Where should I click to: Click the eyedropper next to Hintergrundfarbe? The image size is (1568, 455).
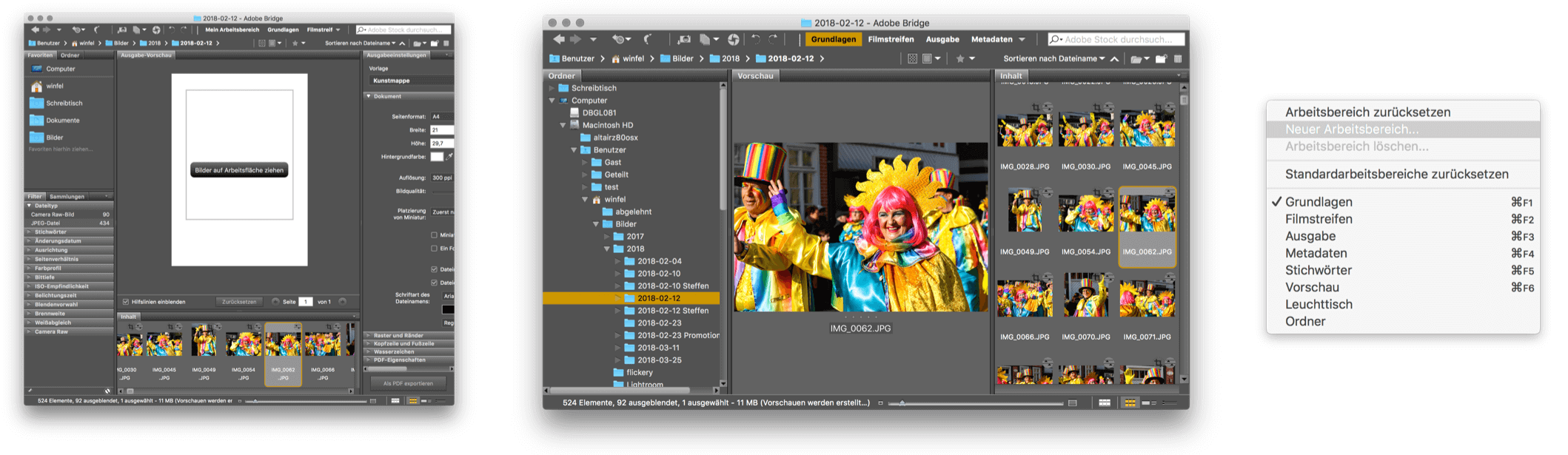click(x=449, y=157)
